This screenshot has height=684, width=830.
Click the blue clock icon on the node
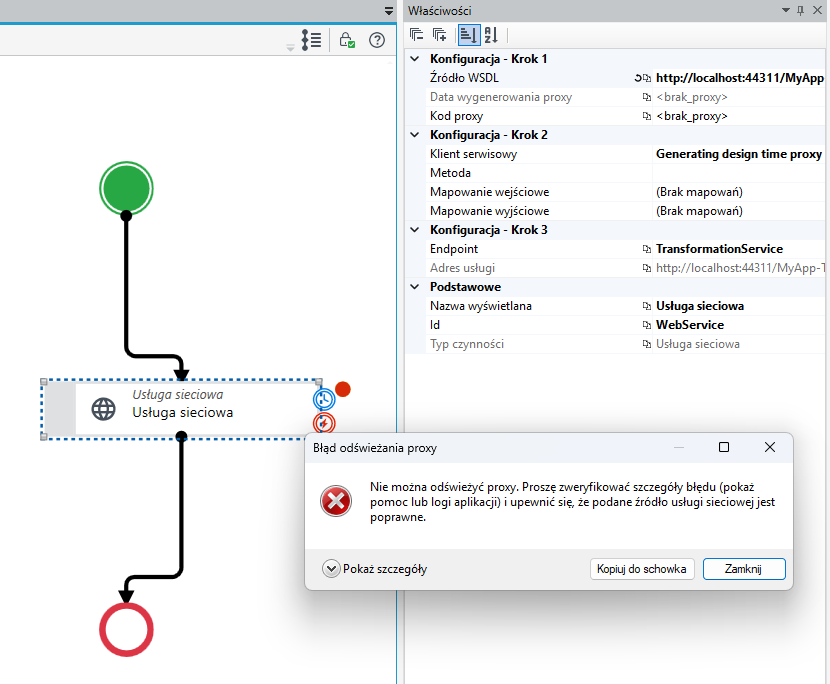[324, 399]
